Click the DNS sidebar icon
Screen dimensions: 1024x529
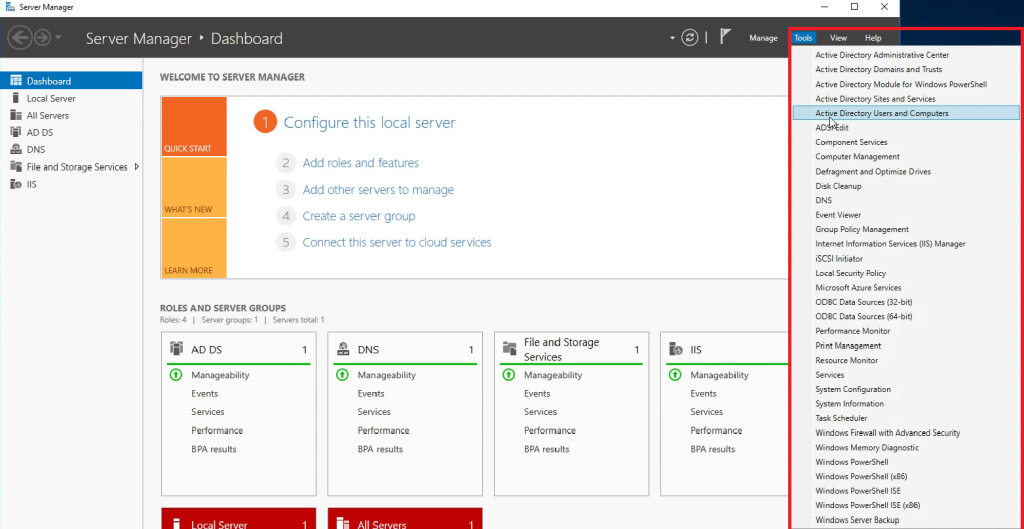tap(16, 149)
